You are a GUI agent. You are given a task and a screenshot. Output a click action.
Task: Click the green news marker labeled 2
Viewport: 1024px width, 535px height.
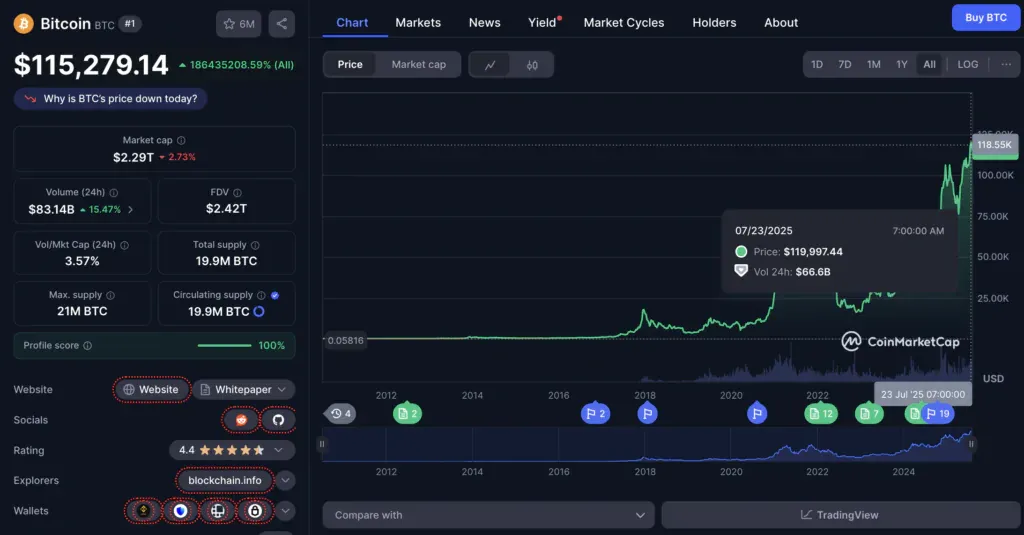pyautogui.click(x=407, y=413)
